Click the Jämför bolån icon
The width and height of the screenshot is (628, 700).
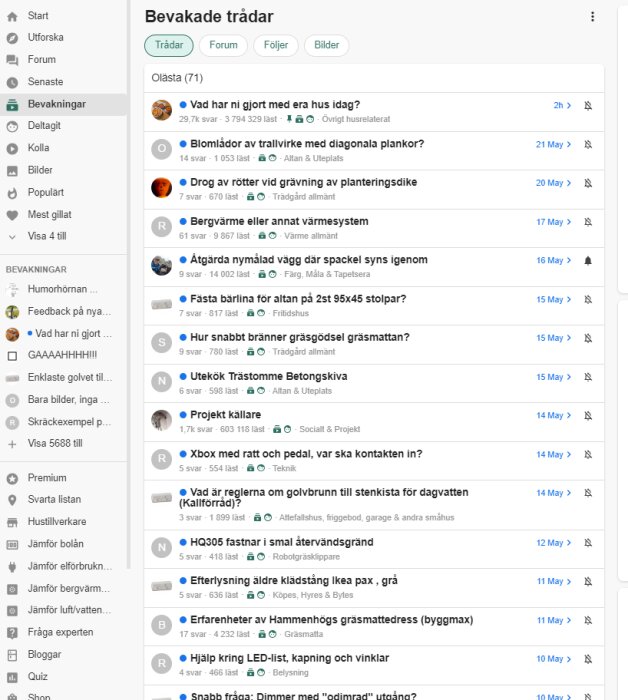pos(12,545)
